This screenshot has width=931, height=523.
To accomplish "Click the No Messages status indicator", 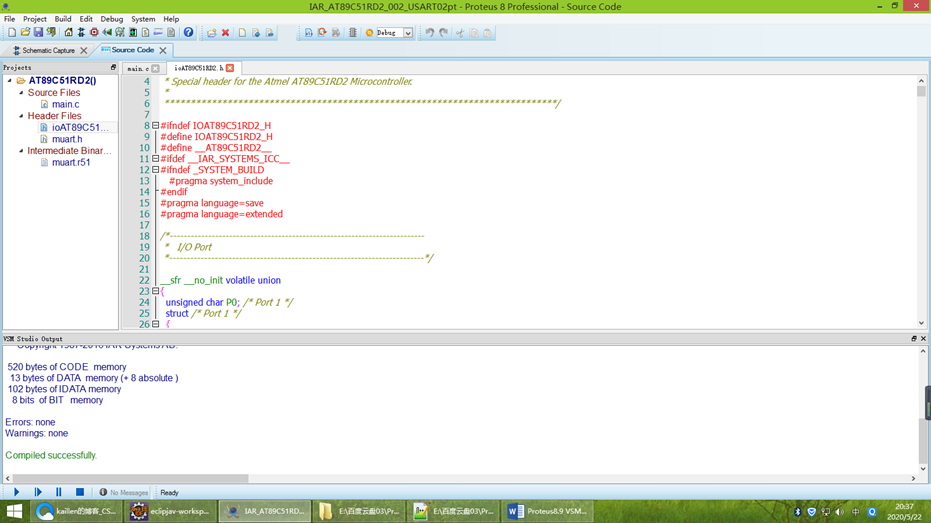I will pos(124,493).
